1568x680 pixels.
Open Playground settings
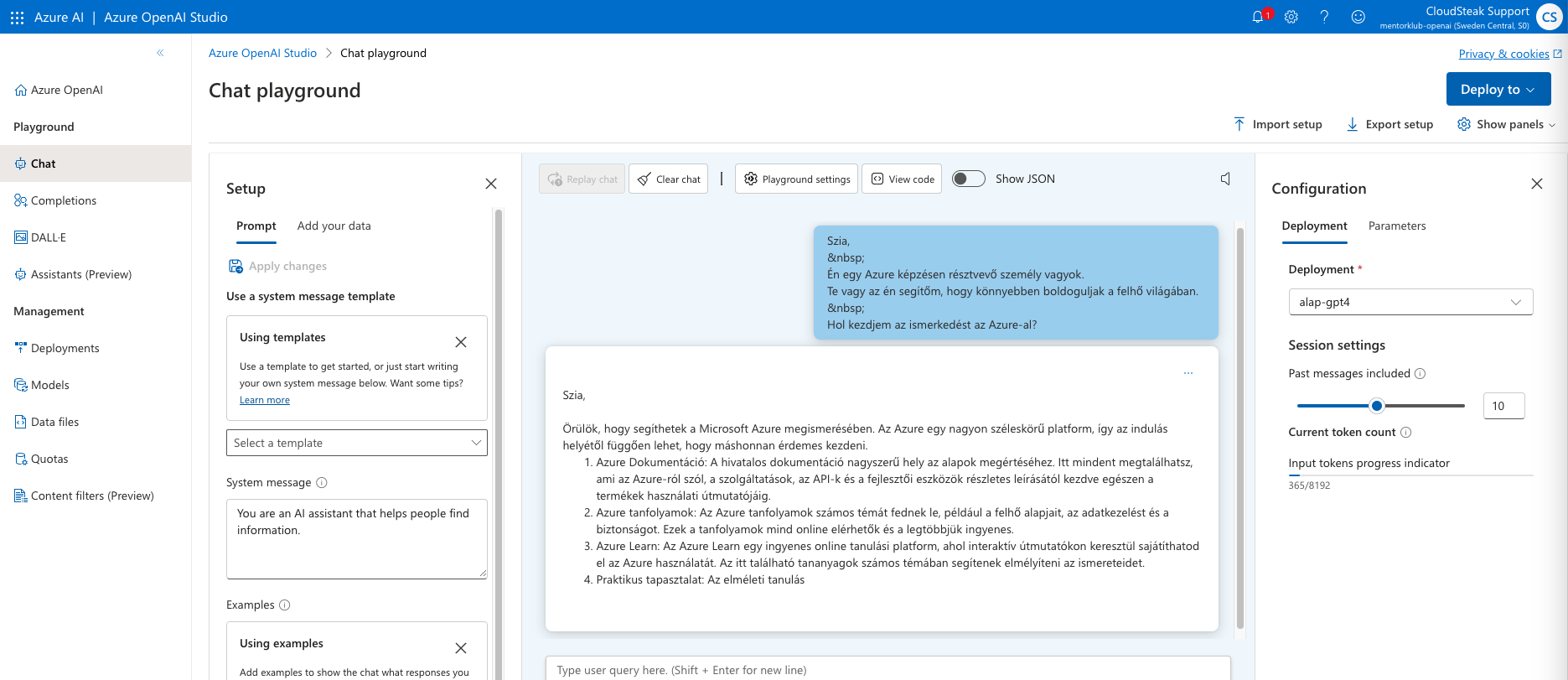point(796,179)
